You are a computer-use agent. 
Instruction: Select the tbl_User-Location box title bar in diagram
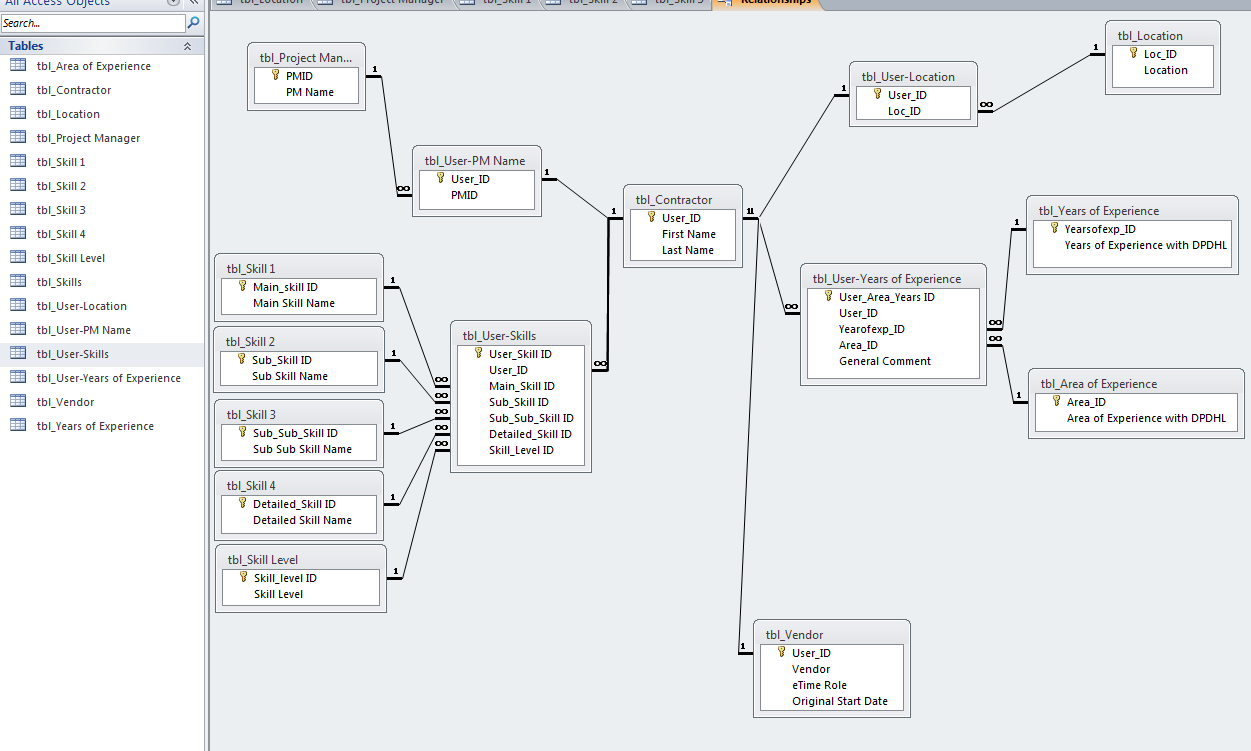[x=913, y=76]
